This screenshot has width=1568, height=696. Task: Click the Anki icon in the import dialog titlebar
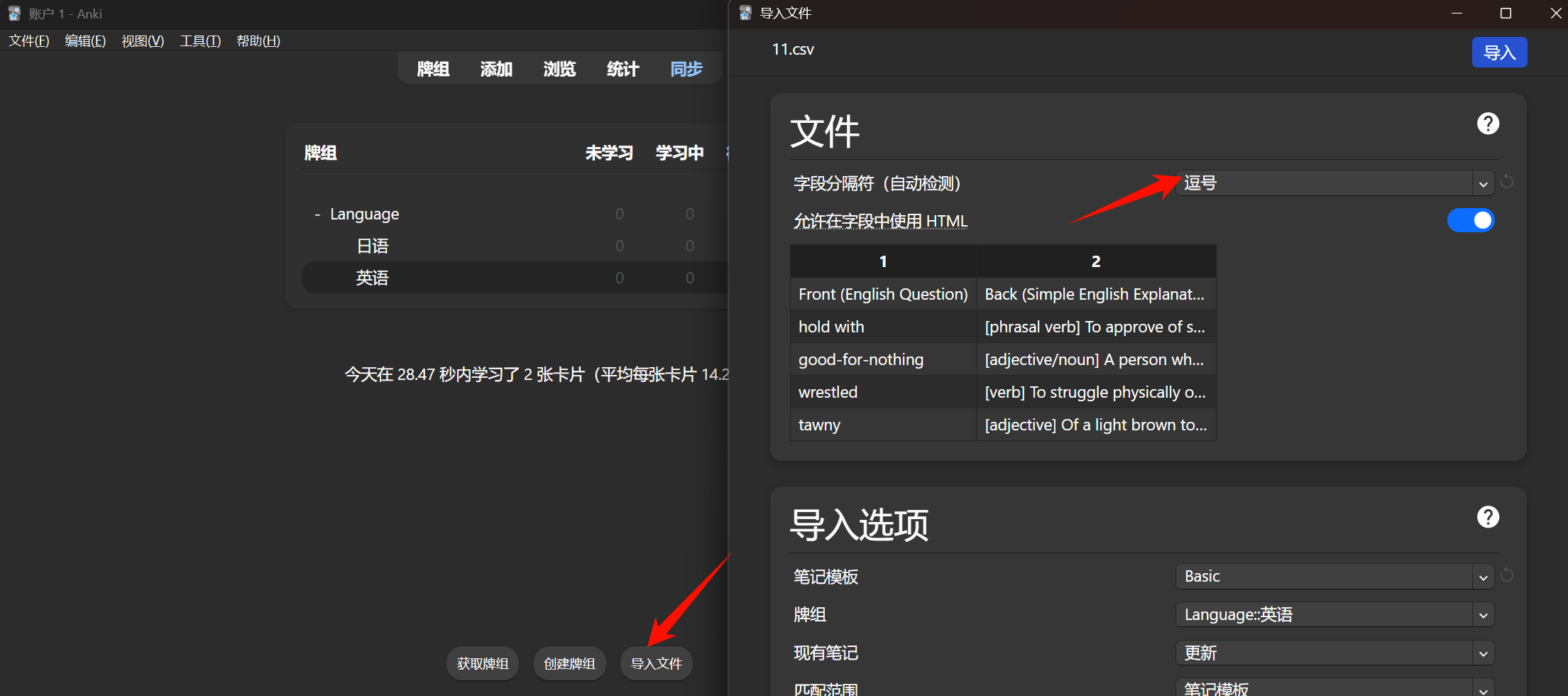pos(745,13)
